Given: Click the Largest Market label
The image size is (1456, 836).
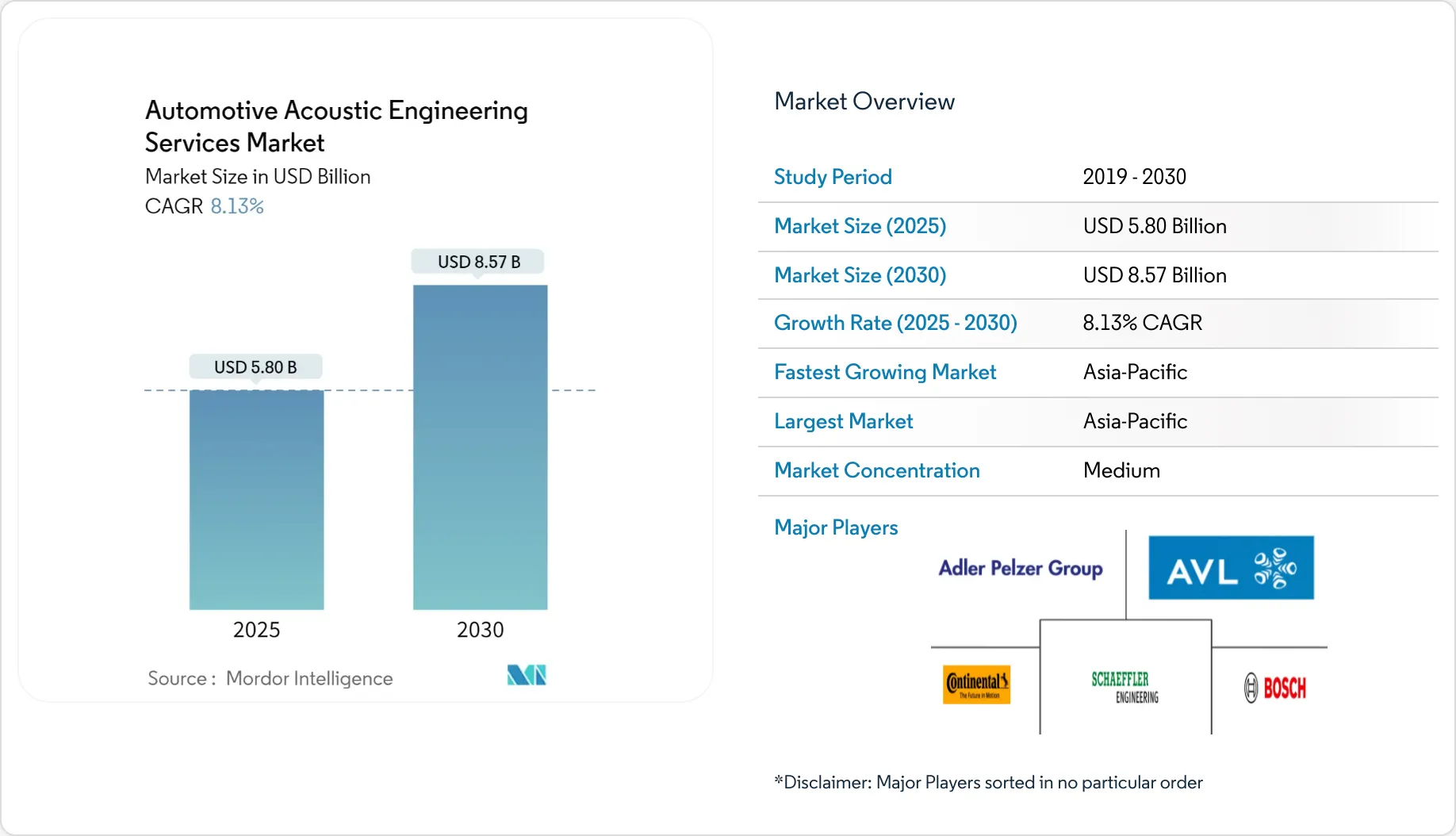Looking at the screenshot, I should pyautogui.click(x=844, y=421).
